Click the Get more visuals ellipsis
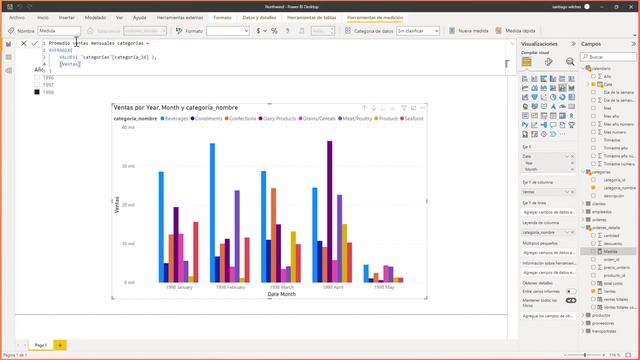Screen dimensions: 640x360 coord(562,134)
